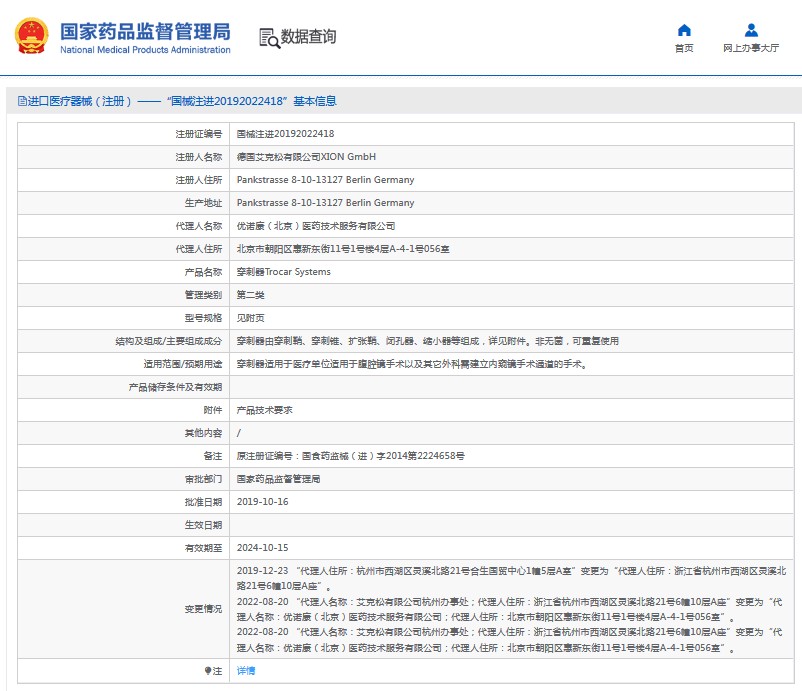Click the 首页 label

click(684, 48)
